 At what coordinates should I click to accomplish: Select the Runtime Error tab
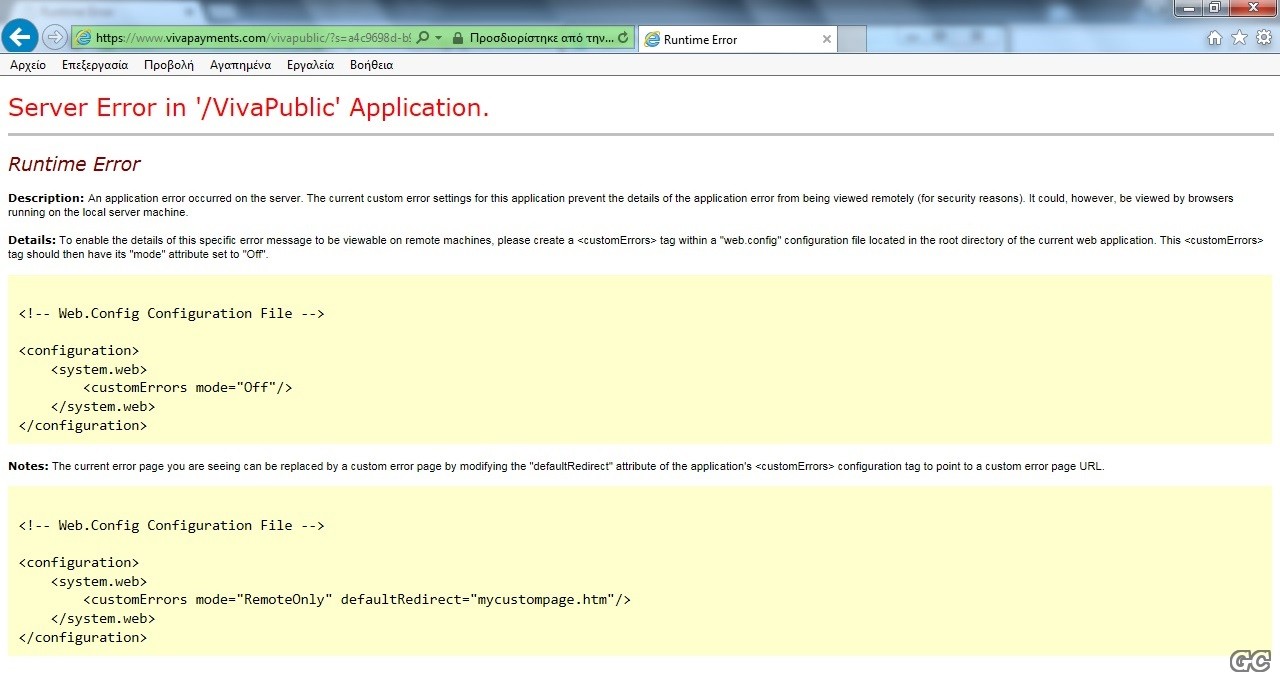[x=737, y=40]
